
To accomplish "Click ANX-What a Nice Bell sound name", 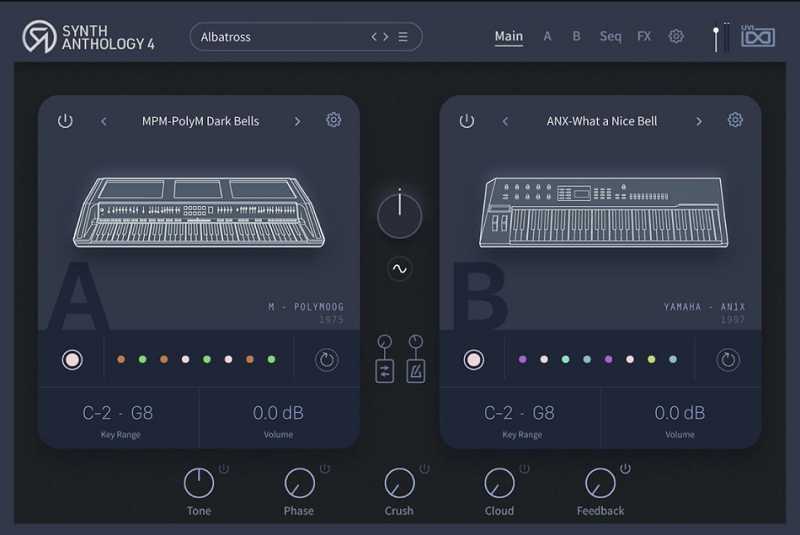I will coord(602,121).
